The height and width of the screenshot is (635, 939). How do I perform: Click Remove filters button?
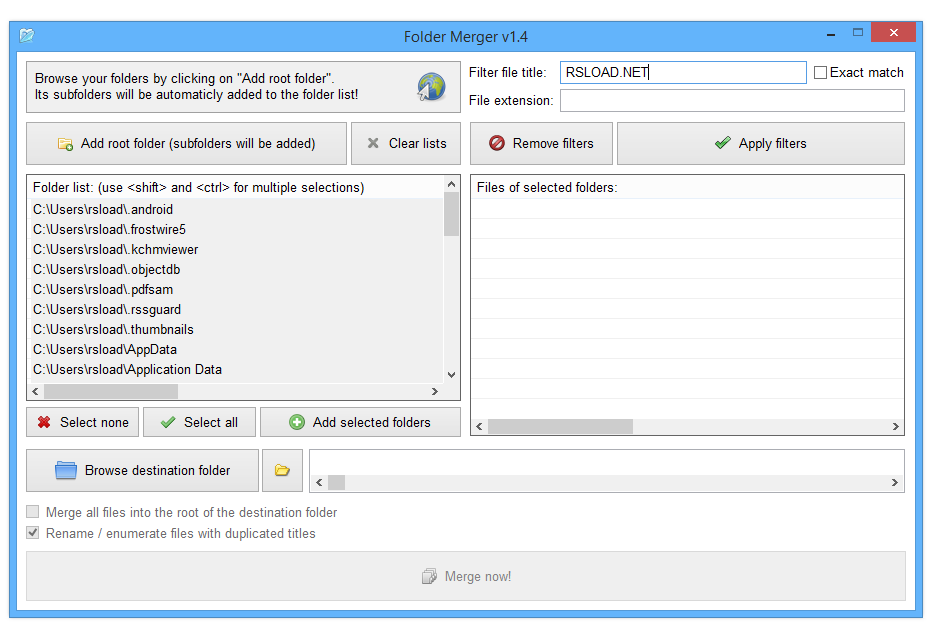pos(541,144)
